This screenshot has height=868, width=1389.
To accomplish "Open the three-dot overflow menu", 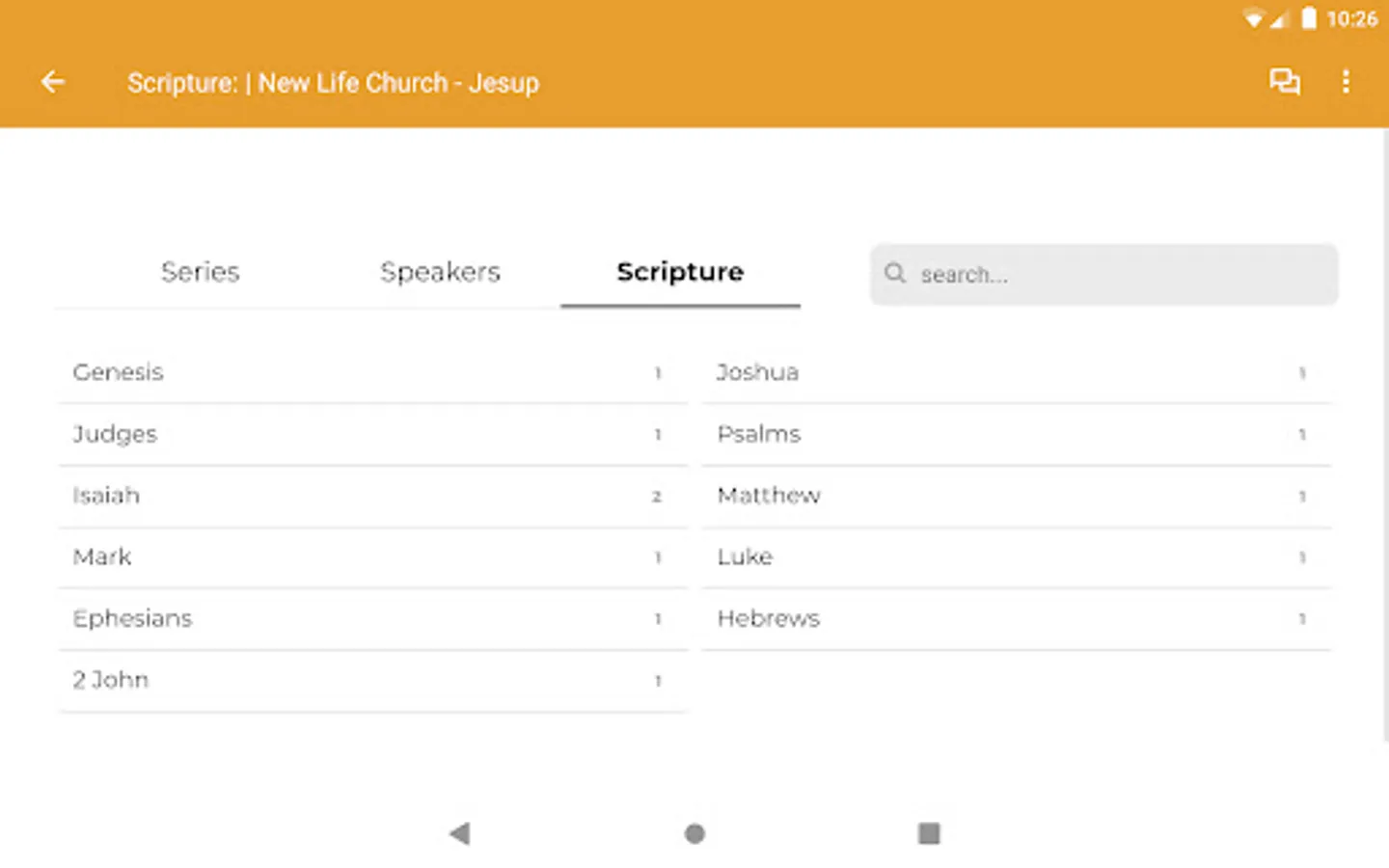I will [1346, 82].
